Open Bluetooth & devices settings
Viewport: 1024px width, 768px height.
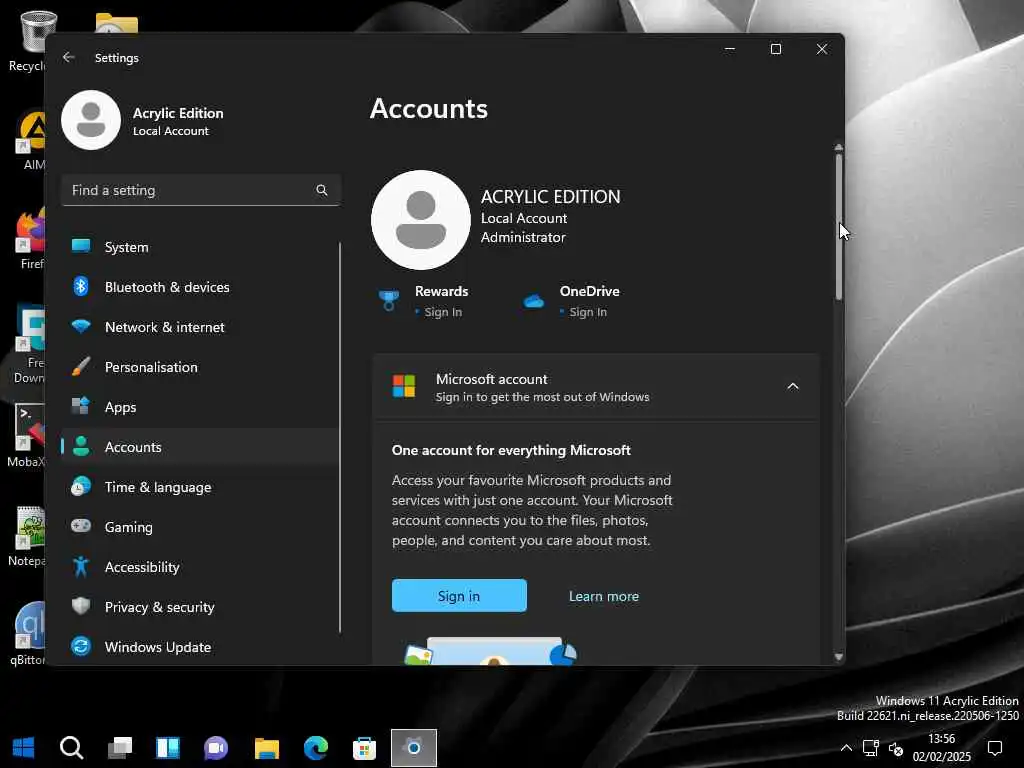[x=200, y=287]
